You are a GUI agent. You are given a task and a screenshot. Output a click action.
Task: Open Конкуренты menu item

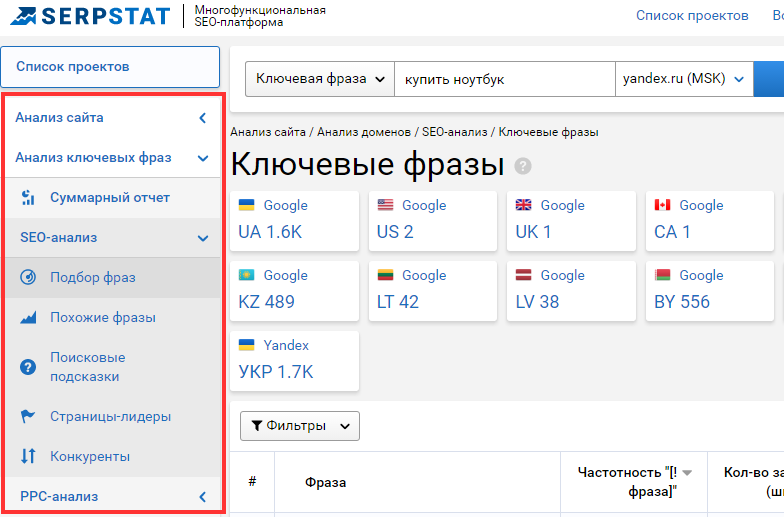point(113,456)
